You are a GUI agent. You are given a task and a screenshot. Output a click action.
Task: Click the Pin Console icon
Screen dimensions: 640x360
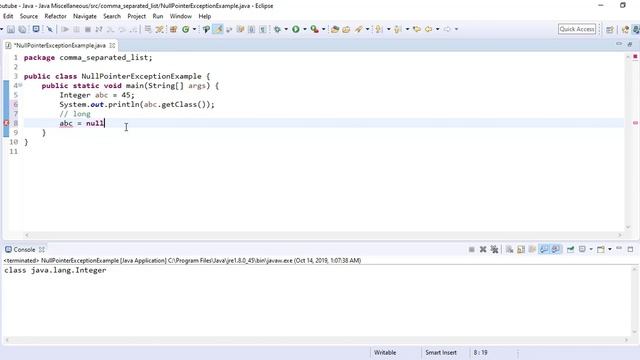[570, 249]
